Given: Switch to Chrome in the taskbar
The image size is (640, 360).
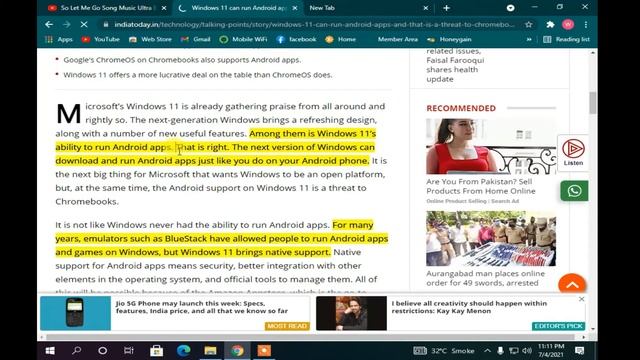Looking at the screenshot, I should [237, 351].
